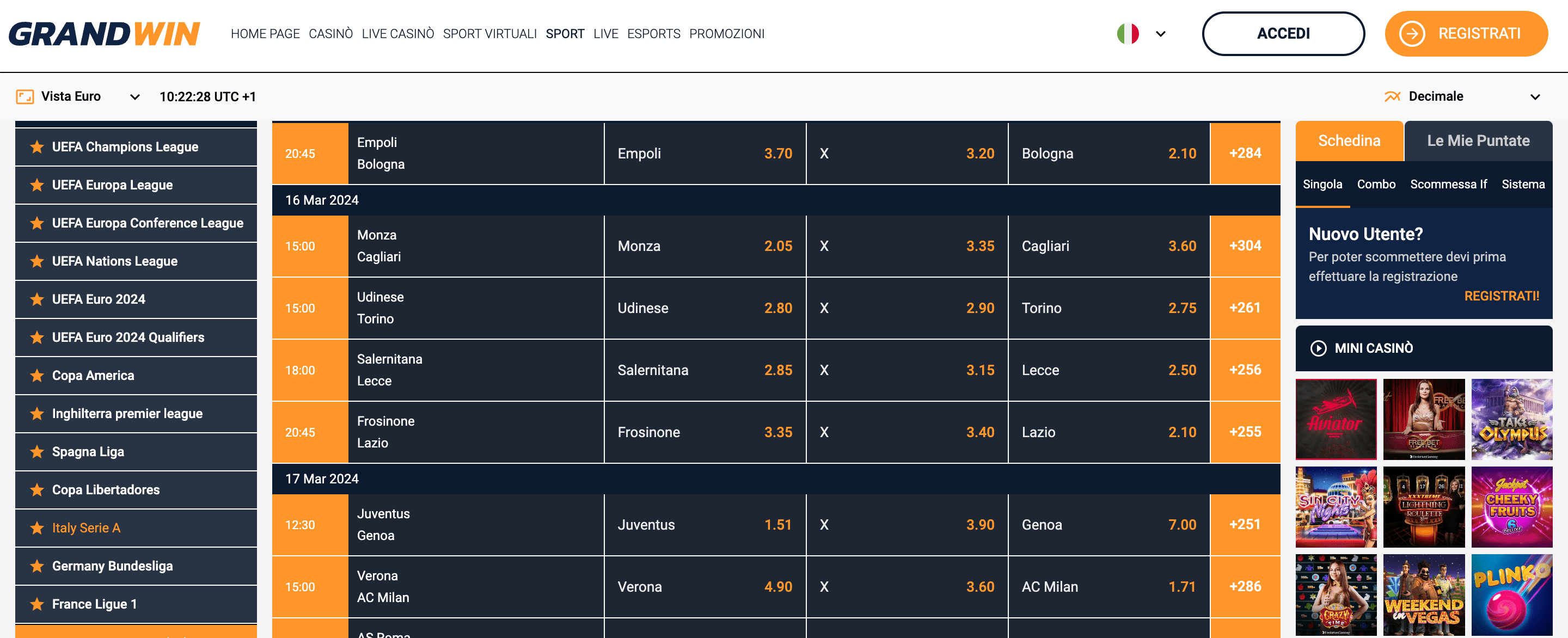Click the star icon next to UEFA Champions League
Viewport: 1568px width, 638px height.
tap(36, 147)
